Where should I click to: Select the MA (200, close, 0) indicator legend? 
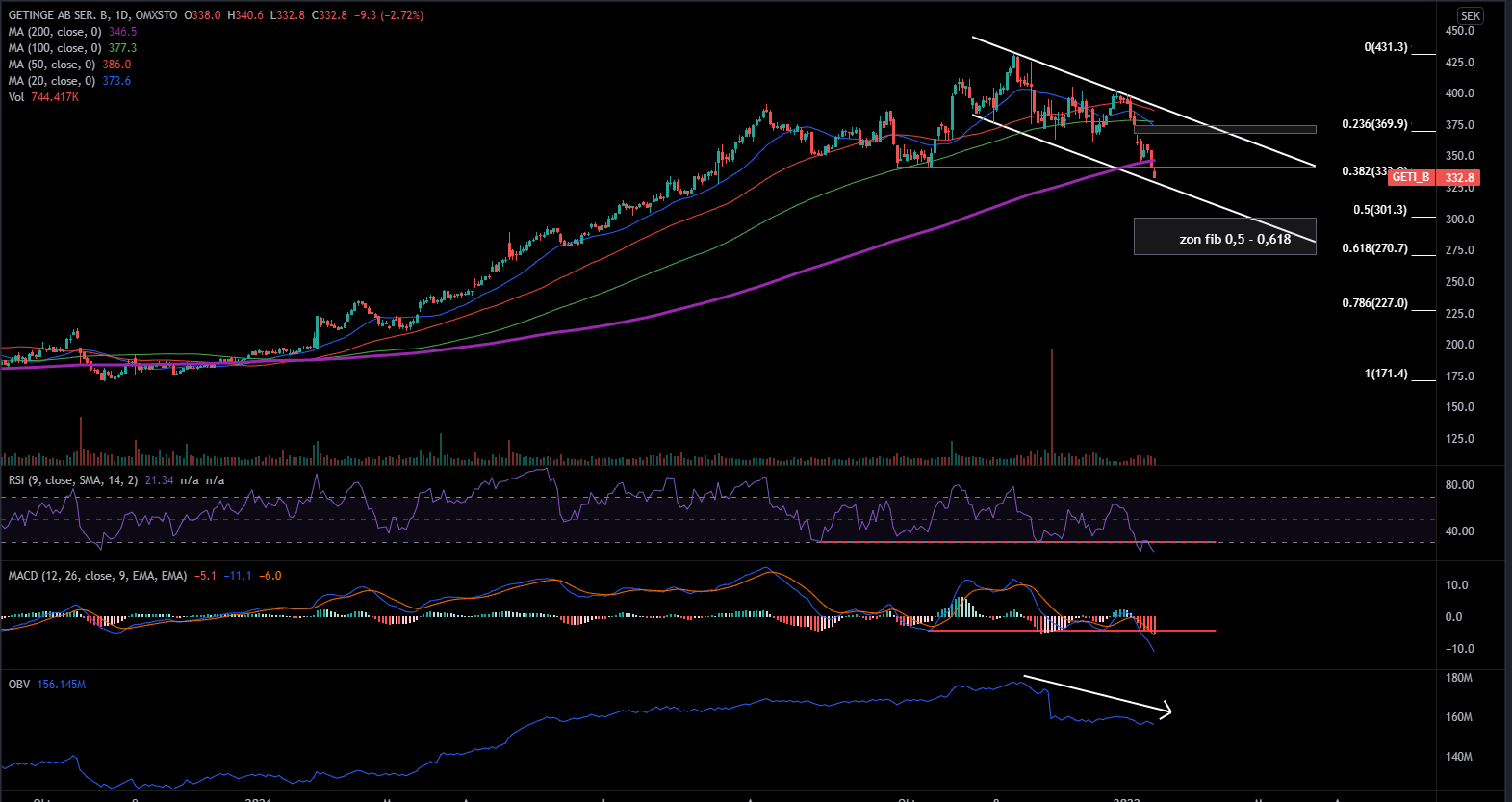point(55,32)
